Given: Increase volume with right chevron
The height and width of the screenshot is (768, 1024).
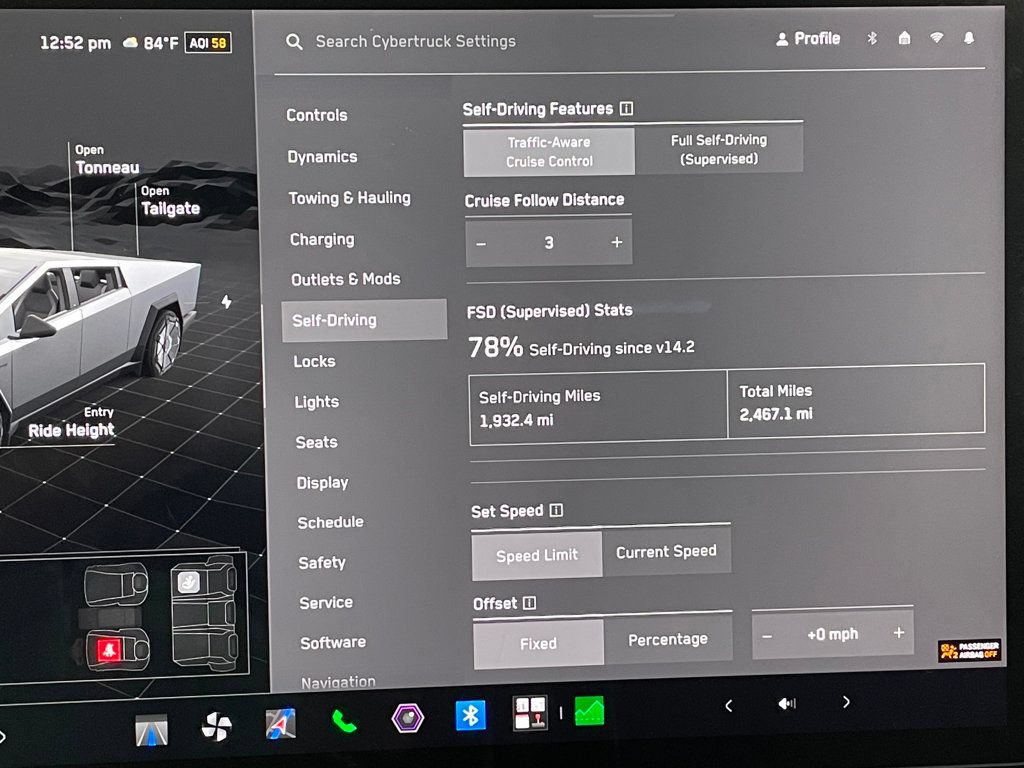Looking at the screenshot, I should pyautogui.click(x=846, y=702).
